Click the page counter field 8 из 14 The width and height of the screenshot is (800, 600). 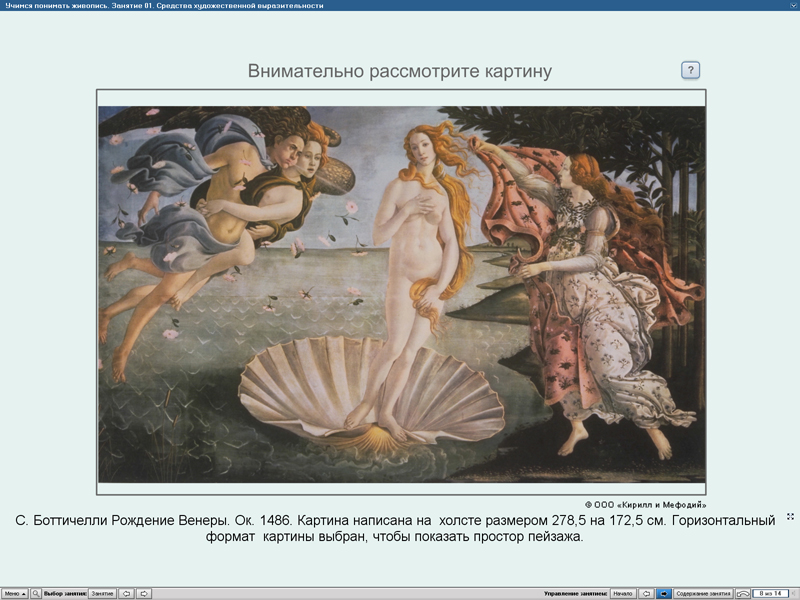tap(770, 593)
